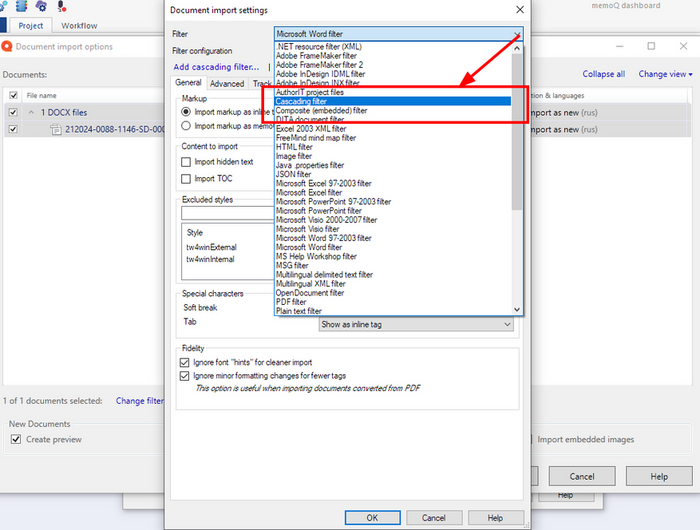Open the cloud settings gear icon
The height and width of the screenshot is (530, 700).
pyautogui.click(x=41, y=6)
